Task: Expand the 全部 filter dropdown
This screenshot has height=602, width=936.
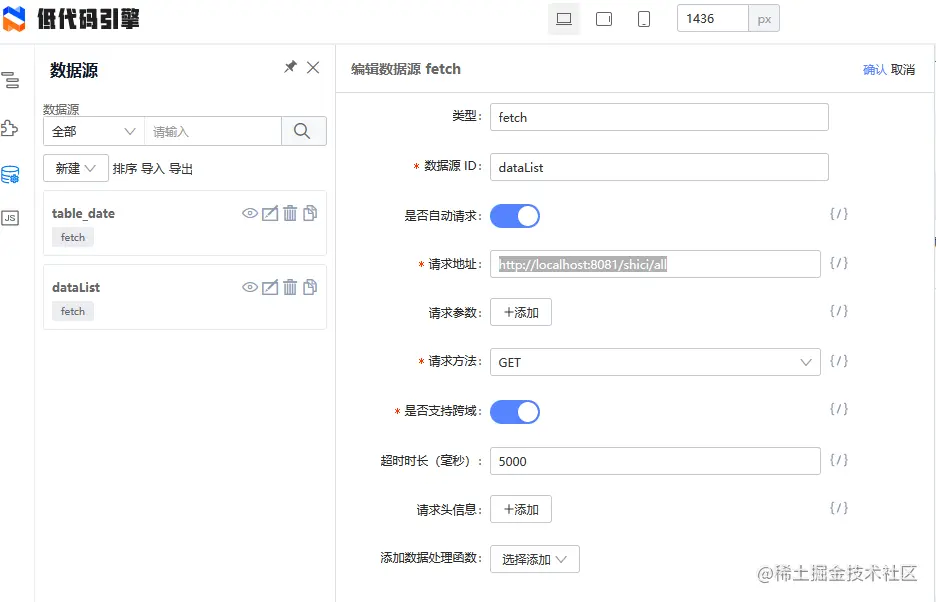Action: [x=92, y=130]
